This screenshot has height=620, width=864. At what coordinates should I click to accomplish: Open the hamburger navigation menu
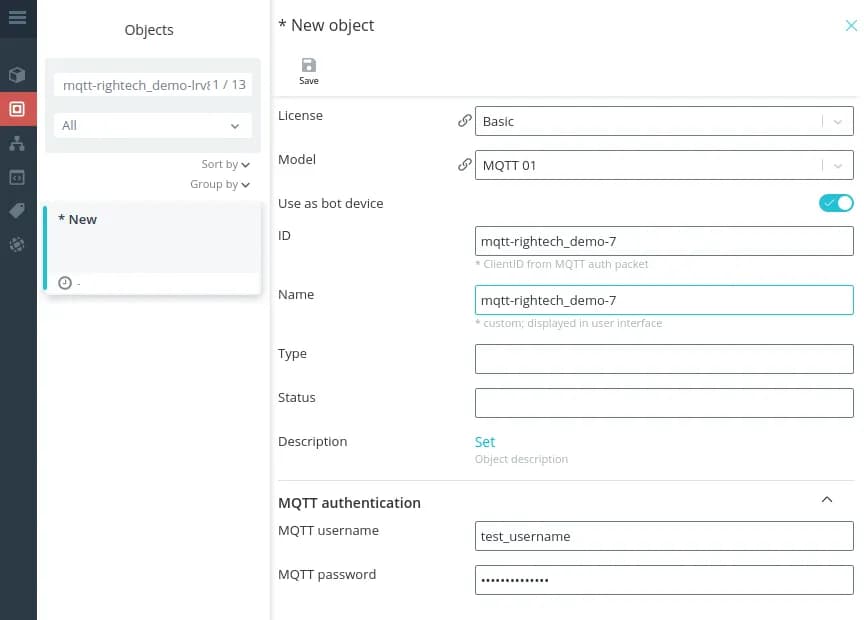tap(17, 17)
